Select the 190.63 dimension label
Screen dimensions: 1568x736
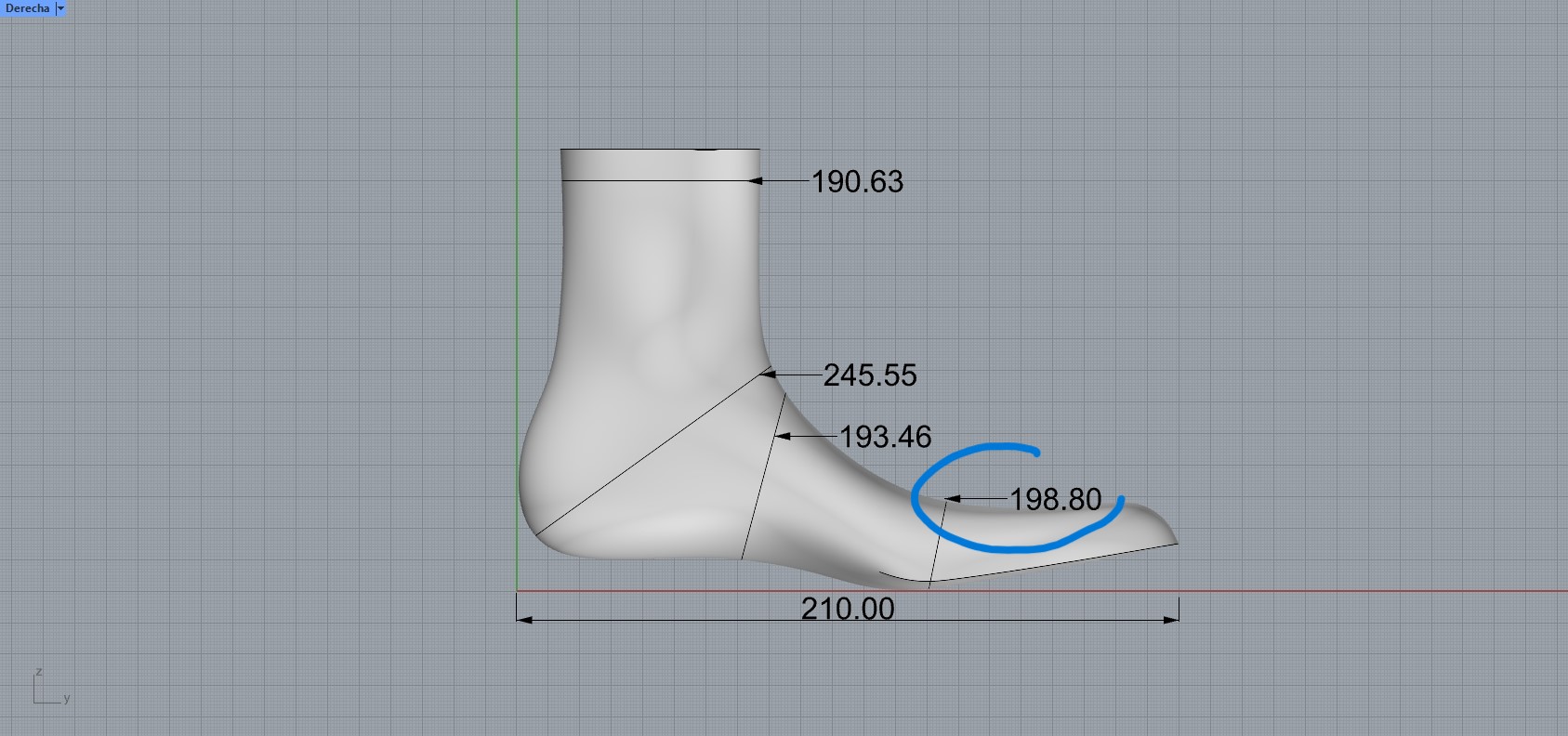(x=857, y=182)
